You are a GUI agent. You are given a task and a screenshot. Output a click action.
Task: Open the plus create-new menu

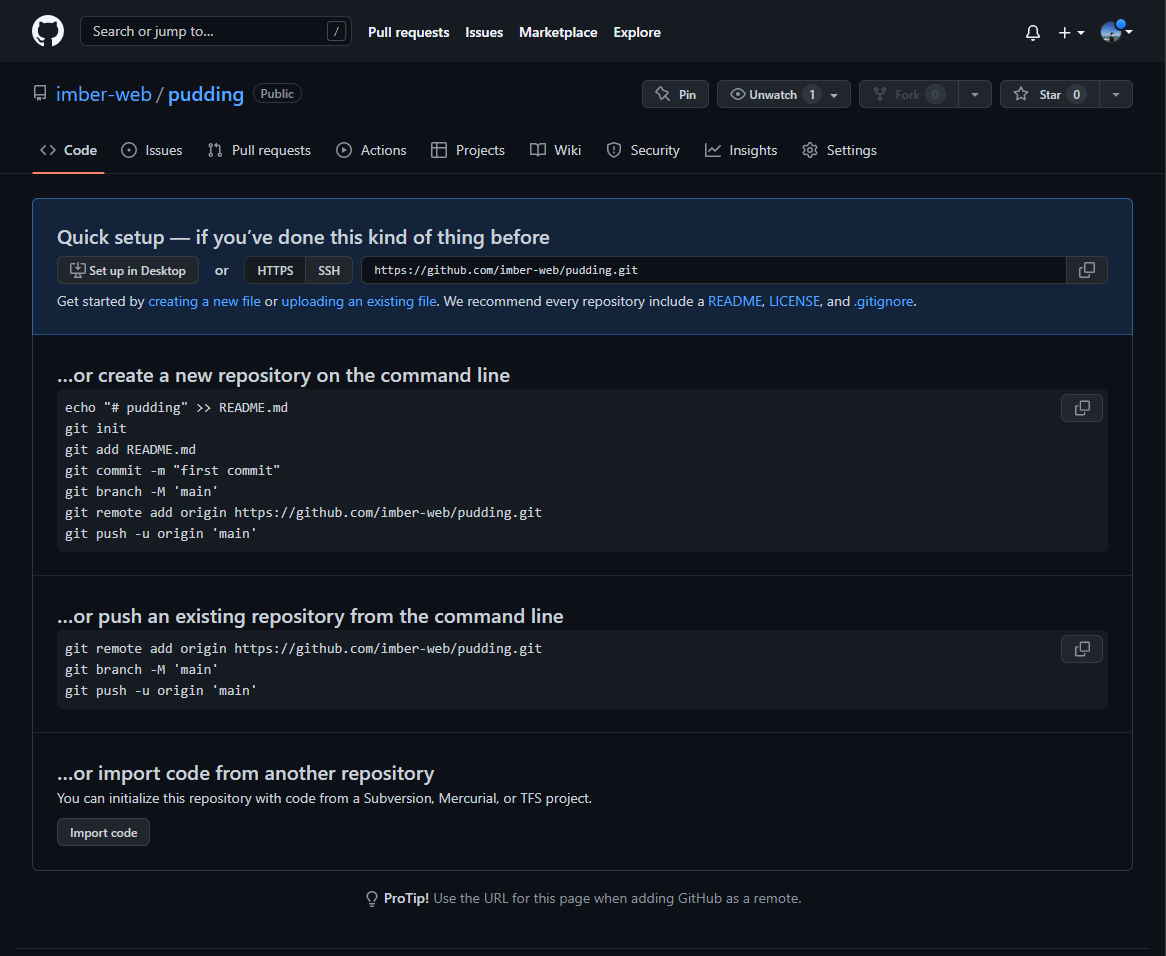click(x=1071, y=32)
